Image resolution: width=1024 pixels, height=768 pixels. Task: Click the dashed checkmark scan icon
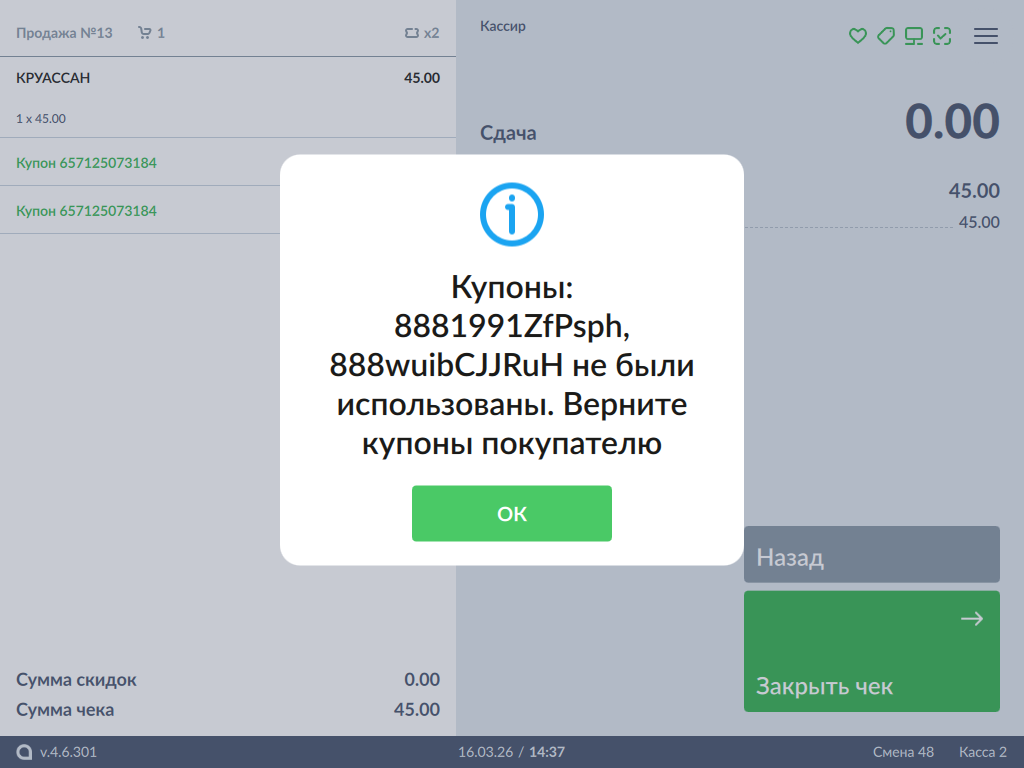[941, 36]
